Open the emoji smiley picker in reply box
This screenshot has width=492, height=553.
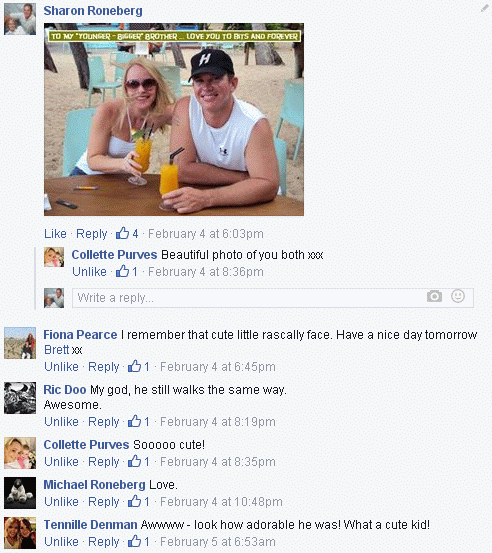click(x=458, y=296)
